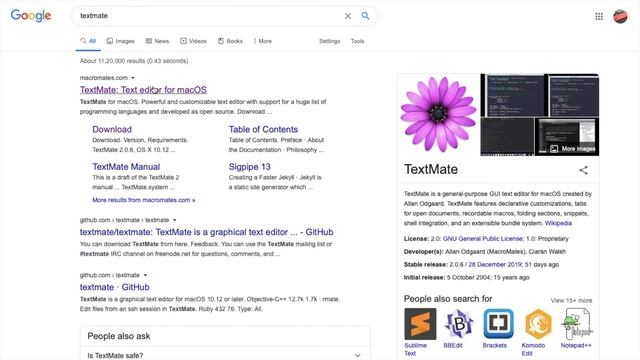
Task: Open More images thumbnail
Action: pyautogui.click(x=567, y=137)
